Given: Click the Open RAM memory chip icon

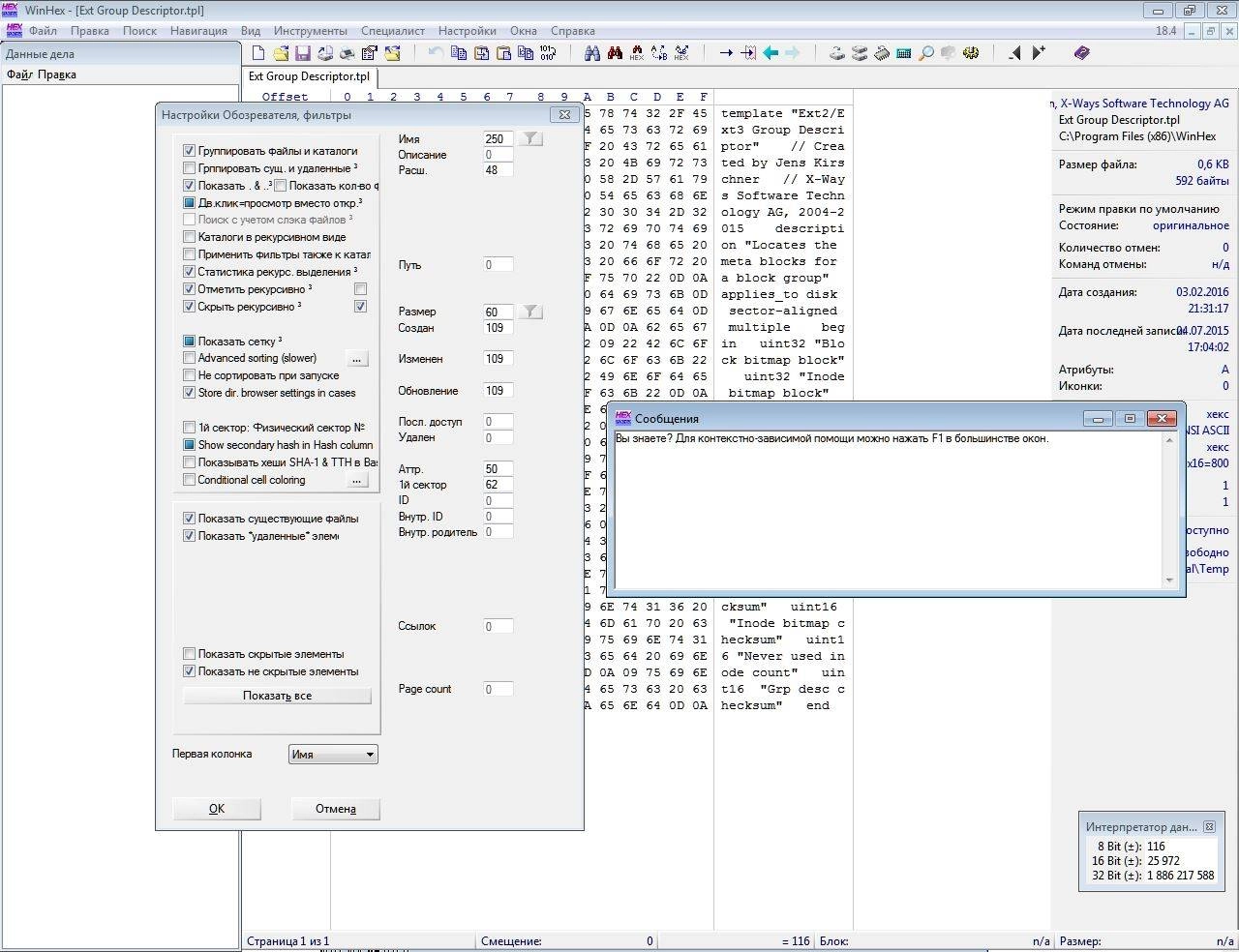Looking at the screenshot, I should (882, 53).
